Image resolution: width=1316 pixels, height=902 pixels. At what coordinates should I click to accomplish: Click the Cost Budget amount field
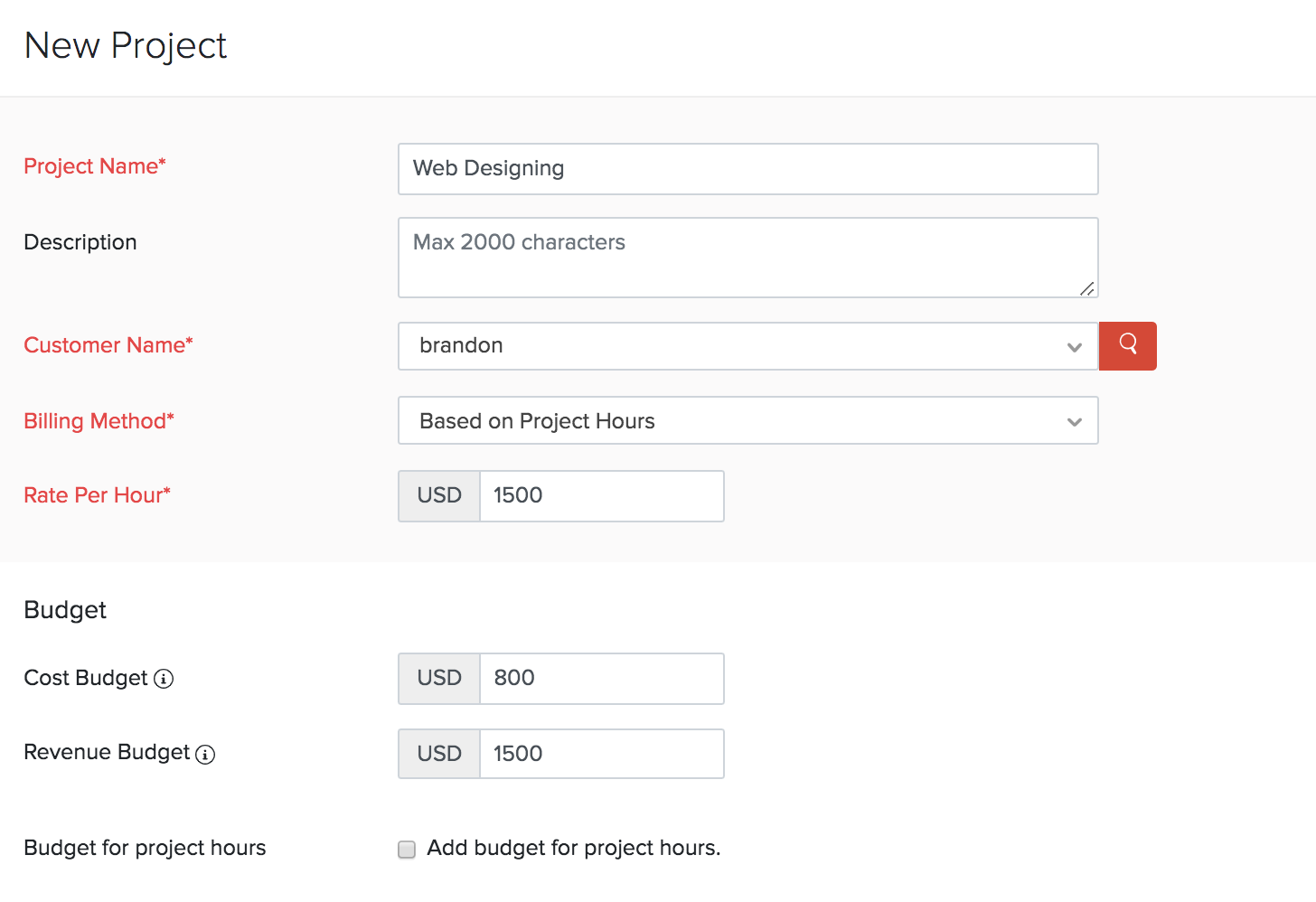click(601, 679)
